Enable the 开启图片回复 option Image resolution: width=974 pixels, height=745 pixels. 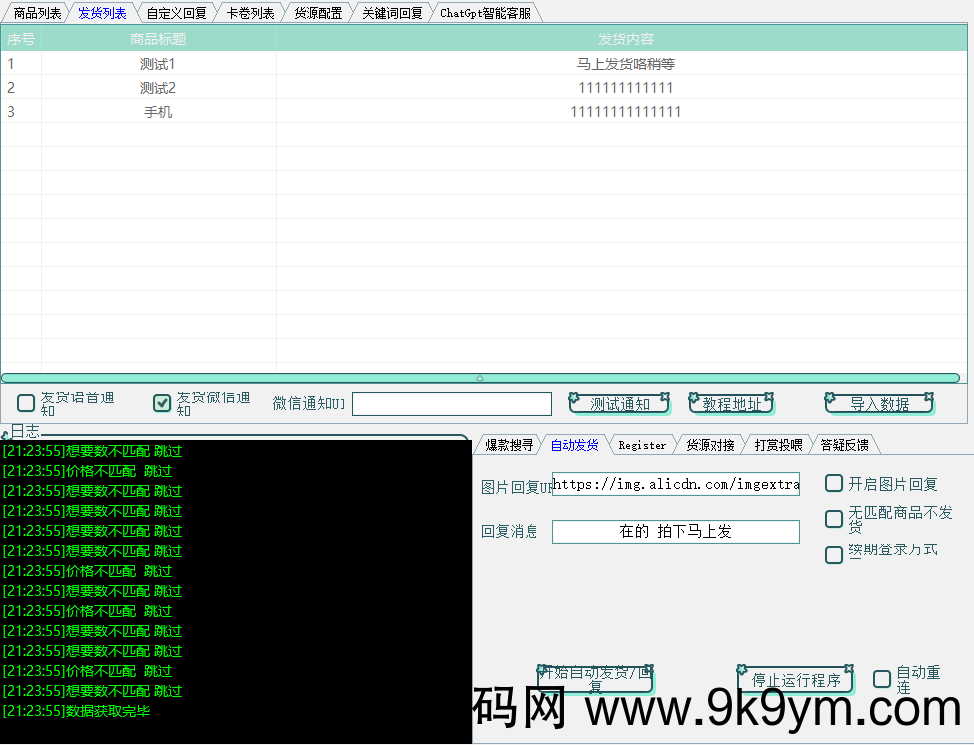[833, 483]
